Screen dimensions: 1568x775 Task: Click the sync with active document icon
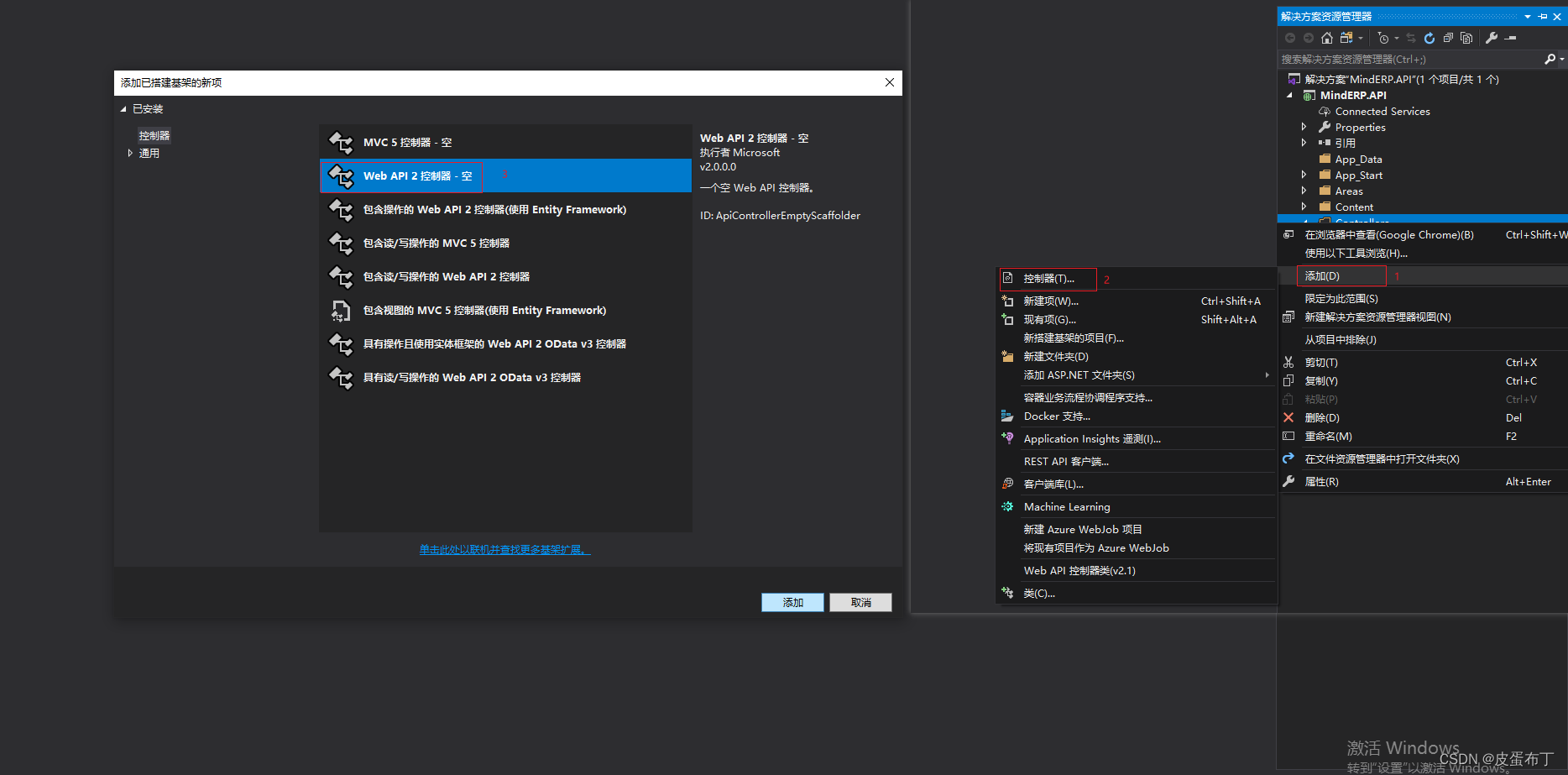[1411, 38]
